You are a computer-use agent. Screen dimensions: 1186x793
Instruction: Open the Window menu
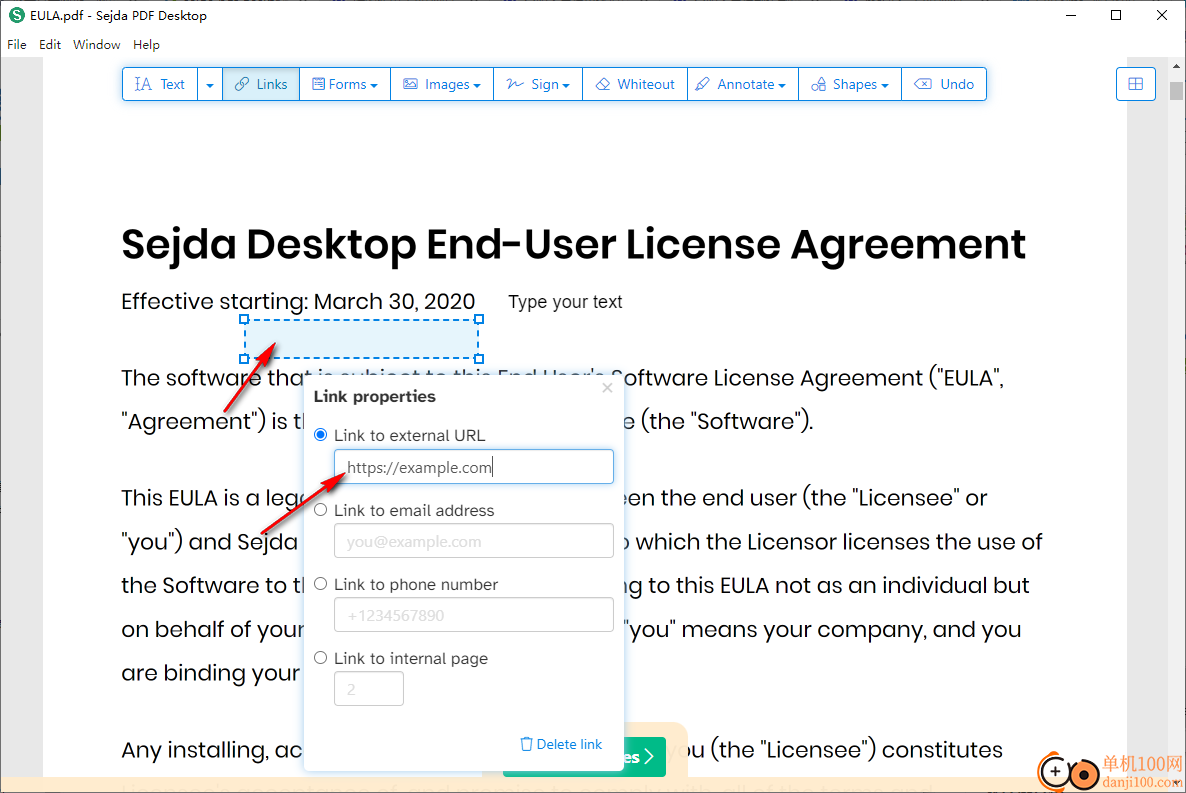pos(97,45)
